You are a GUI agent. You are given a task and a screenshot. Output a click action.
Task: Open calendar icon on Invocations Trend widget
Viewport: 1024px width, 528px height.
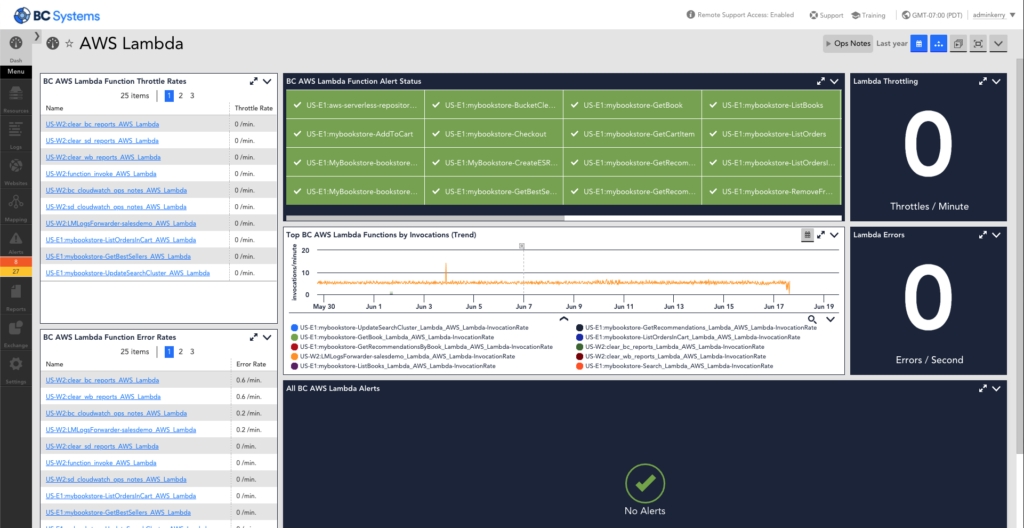coord(808,235)
